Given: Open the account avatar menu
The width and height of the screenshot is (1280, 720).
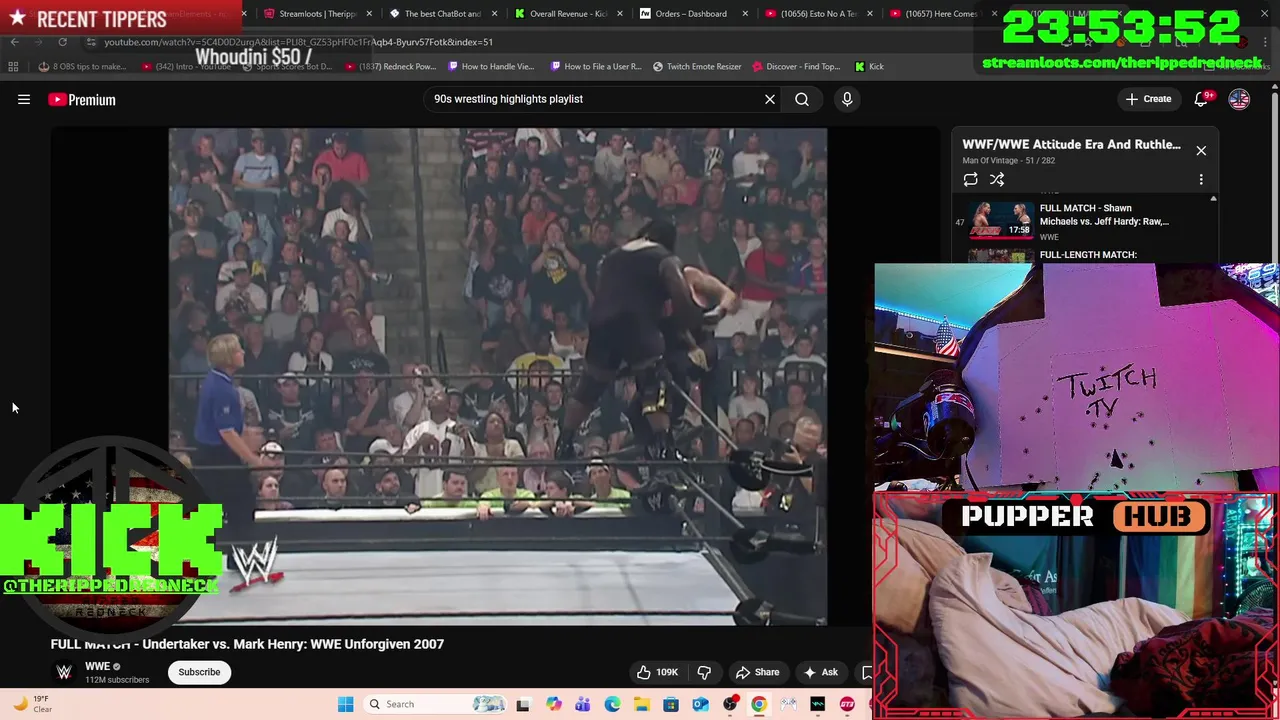Looking at the screenshot, I should point(1239,99).
